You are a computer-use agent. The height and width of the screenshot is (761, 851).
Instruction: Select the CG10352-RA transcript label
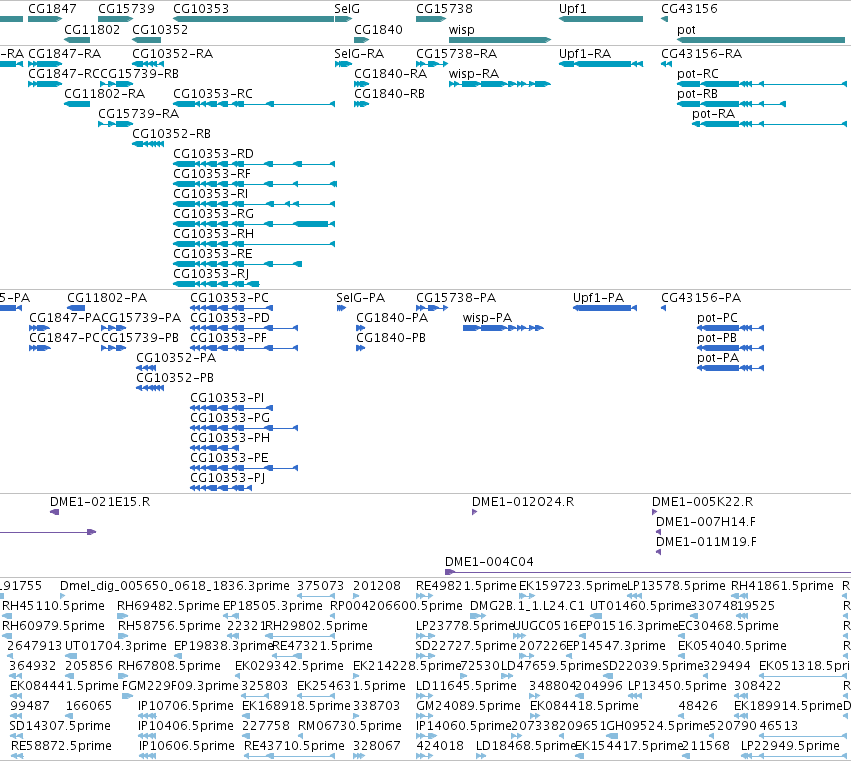[173, 54]
